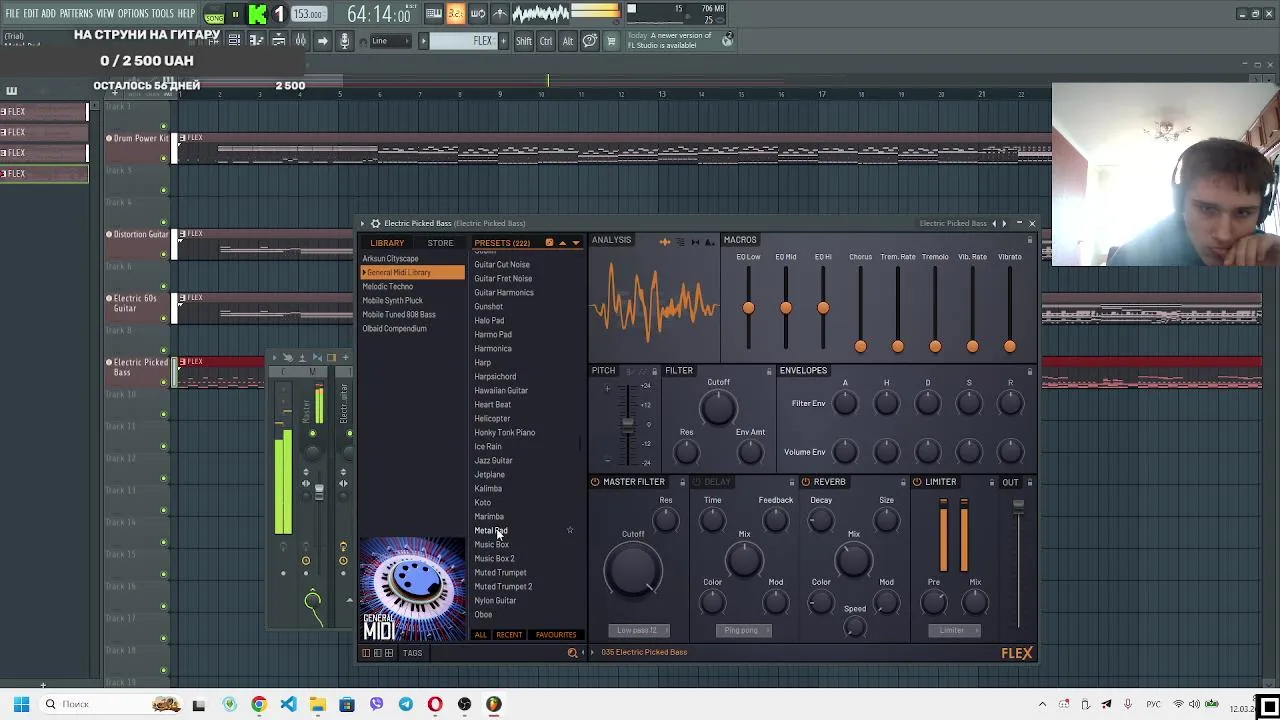Image resolution: width=1280 pixels, height=720 pixels.
Task: Toggle the orange step/countdown 3.2 icon
Action: [x=455, y=14]
